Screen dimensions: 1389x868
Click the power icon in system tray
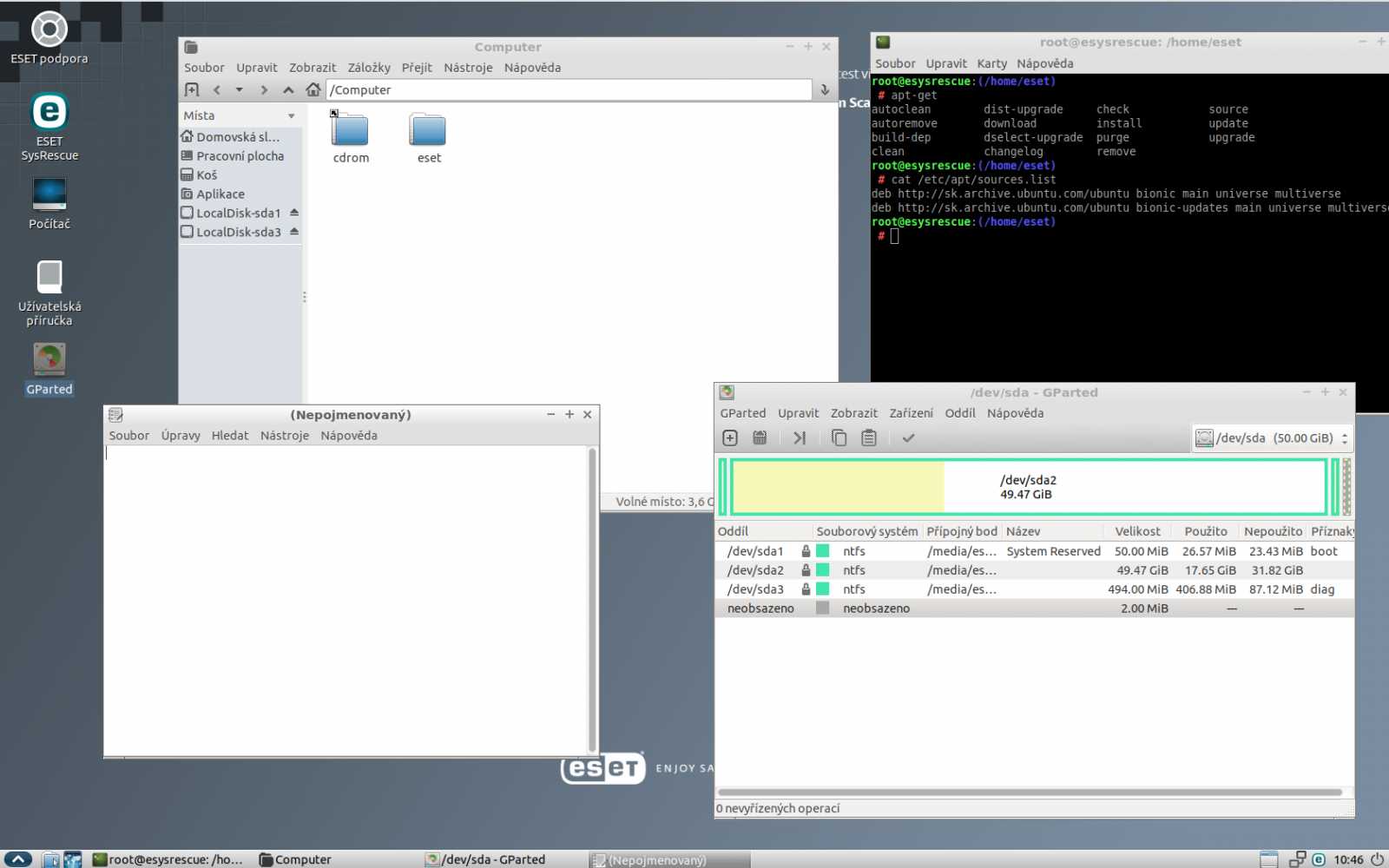1377,859
